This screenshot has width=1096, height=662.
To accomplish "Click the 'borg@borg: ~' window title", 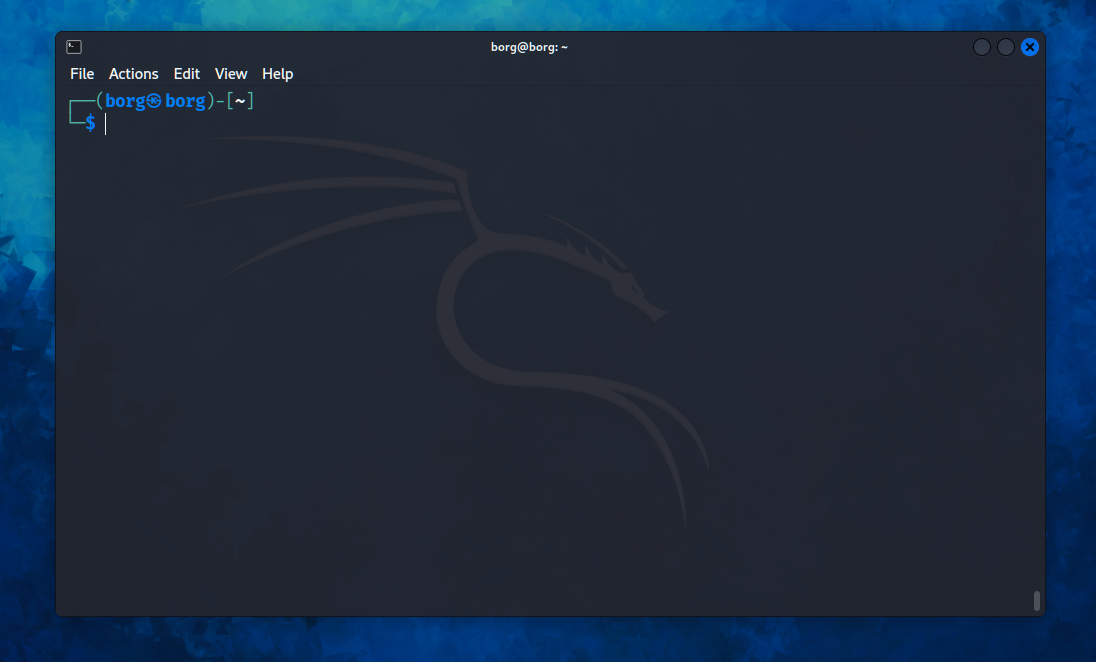I will 529,47.
